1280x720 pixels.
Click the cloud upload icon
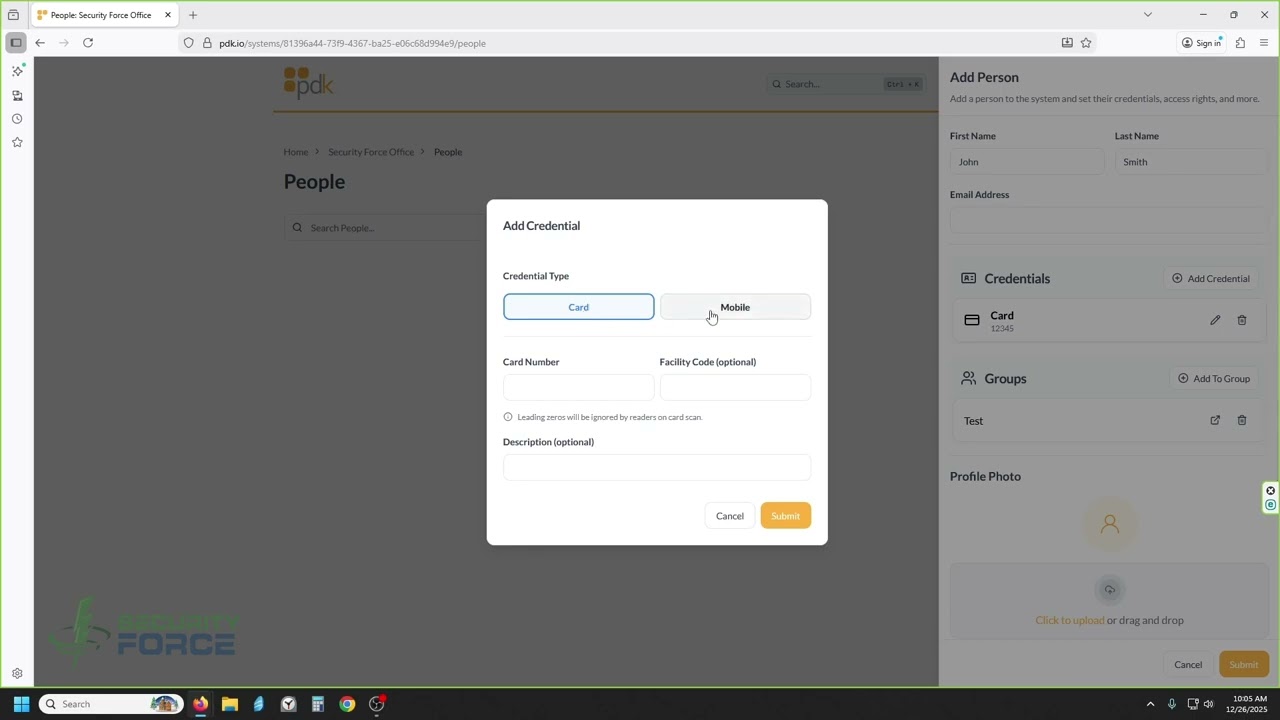click(x=1109, y=590)
